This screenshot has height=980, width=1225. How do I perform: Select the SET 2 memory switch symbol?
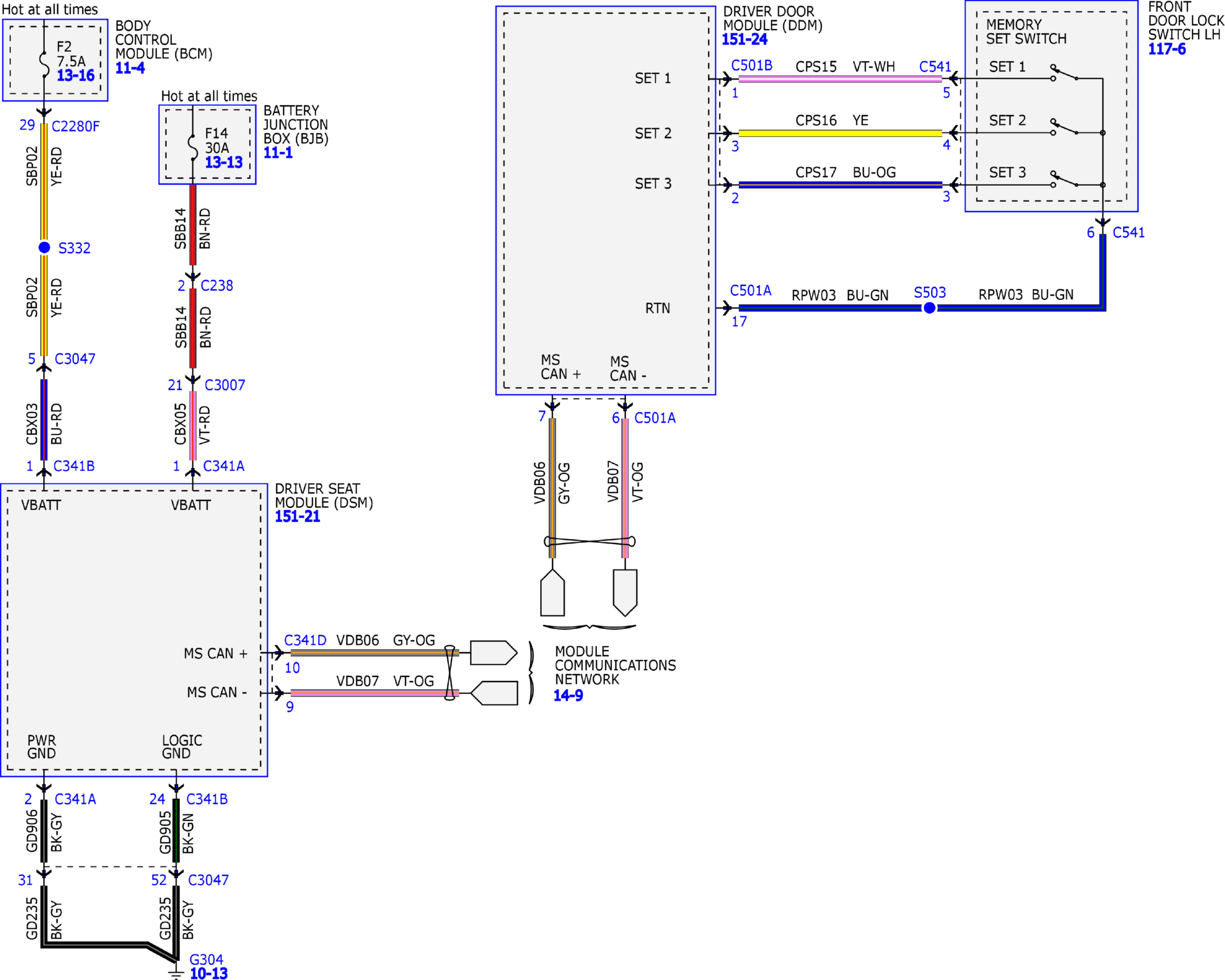pyautogui.click(x=1064, y=127)
